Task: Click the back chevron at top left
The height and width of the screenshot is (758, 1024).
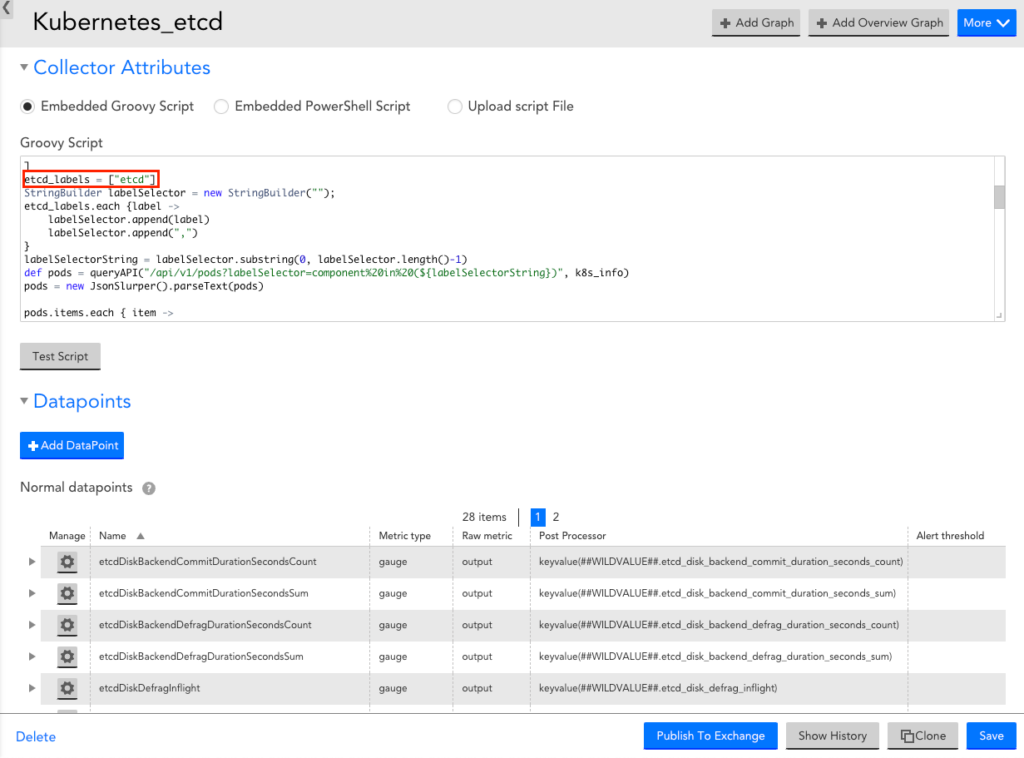Action: (x=6, y=10)
